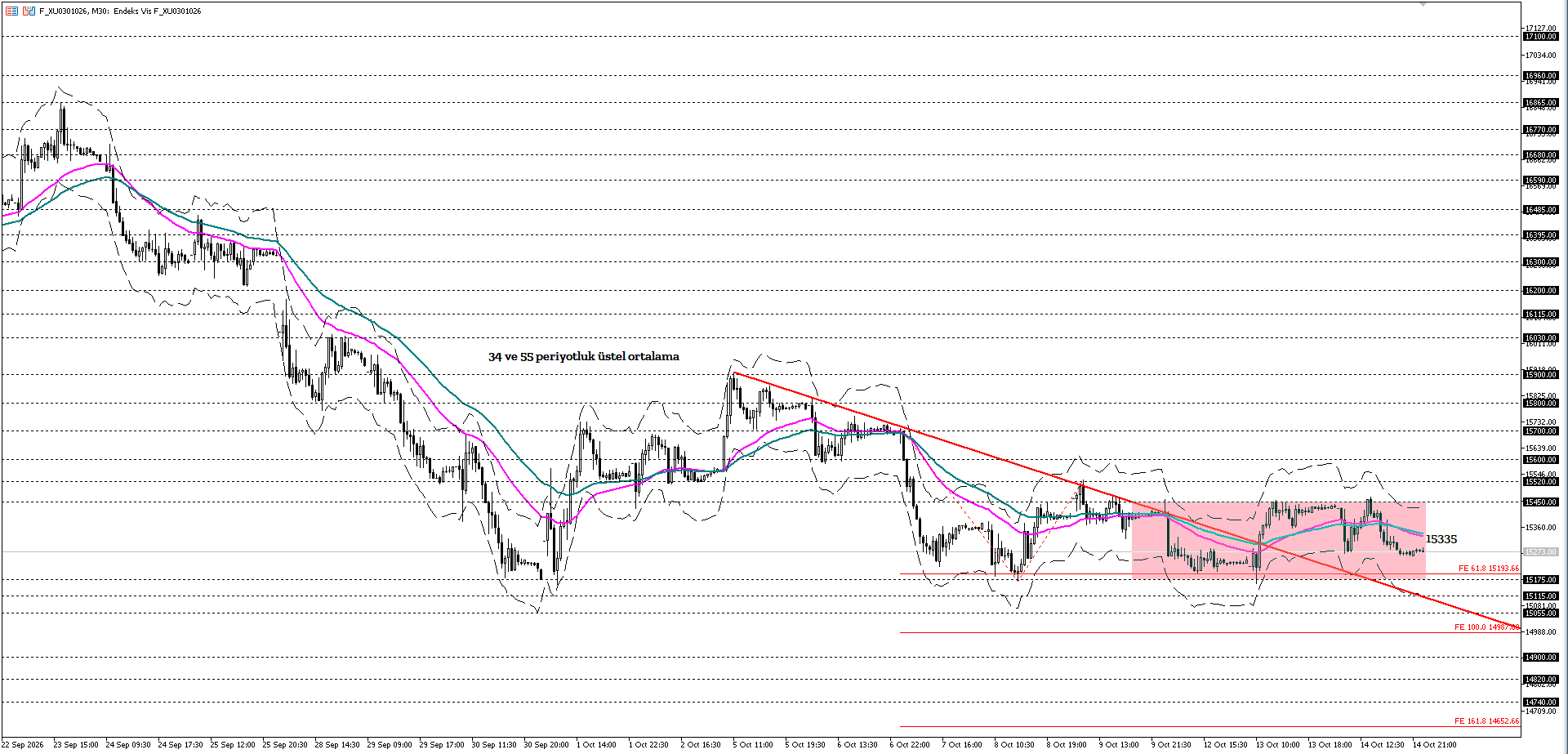Click '30 Sep 20:00' on time axis
Viewport: 1568px width, 754px height.
[546, 745]
